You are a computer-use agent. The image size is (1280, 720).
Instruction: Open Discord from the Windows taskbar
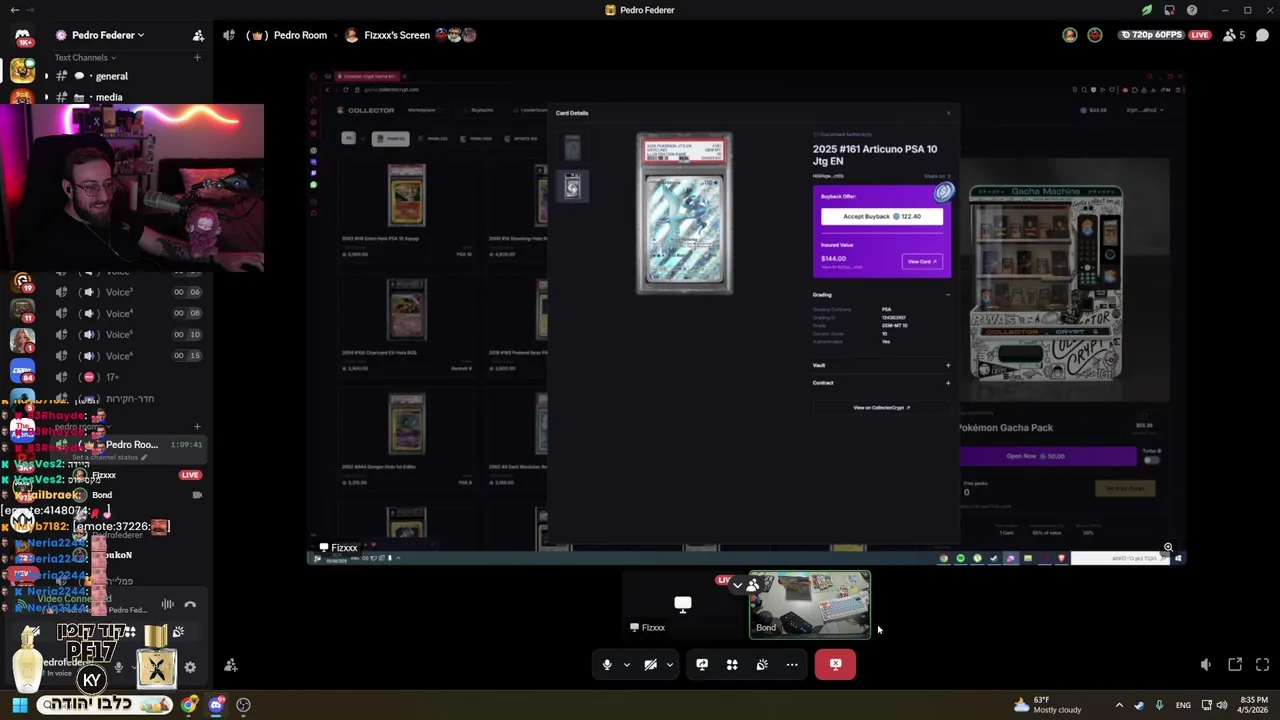(x=216, y=705)
